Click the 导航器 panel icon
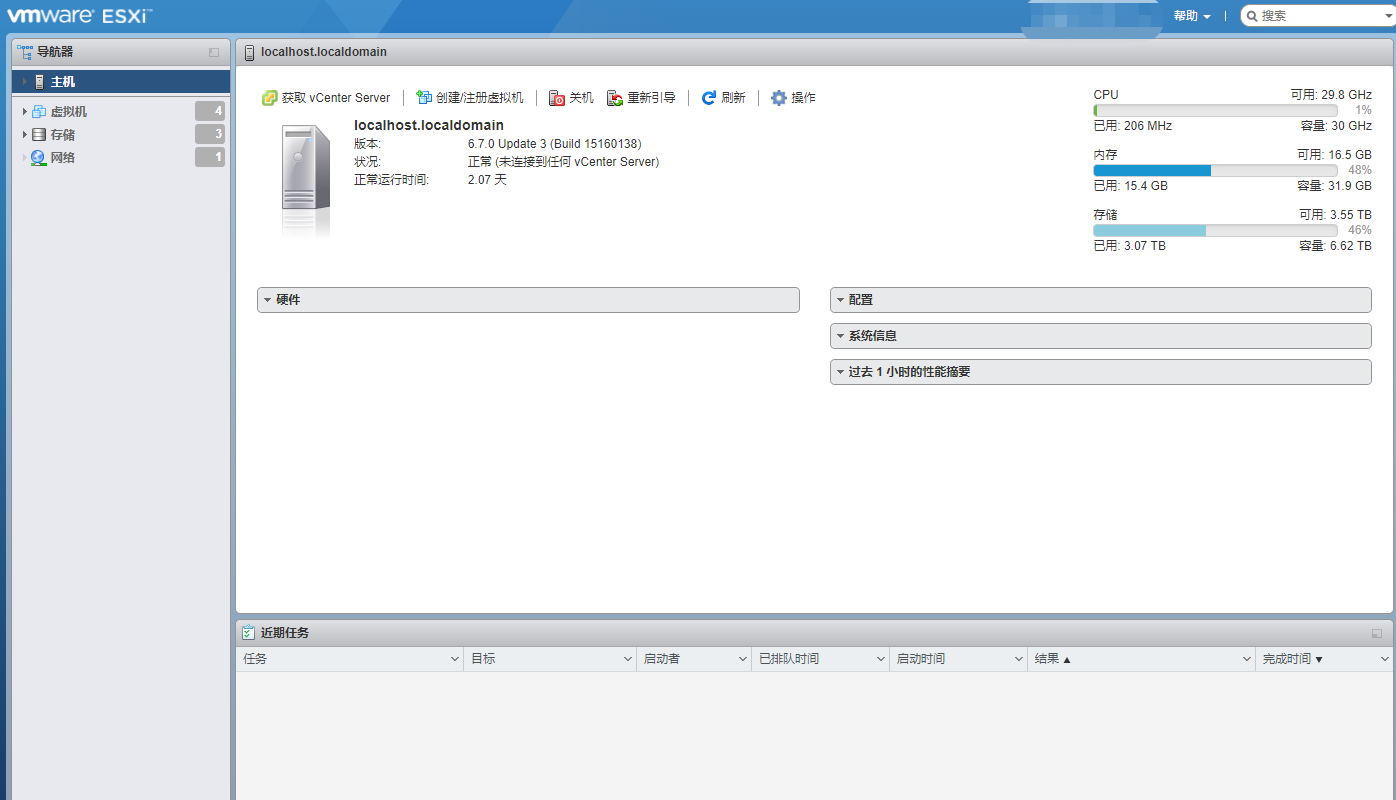 [x=25, y=51]
